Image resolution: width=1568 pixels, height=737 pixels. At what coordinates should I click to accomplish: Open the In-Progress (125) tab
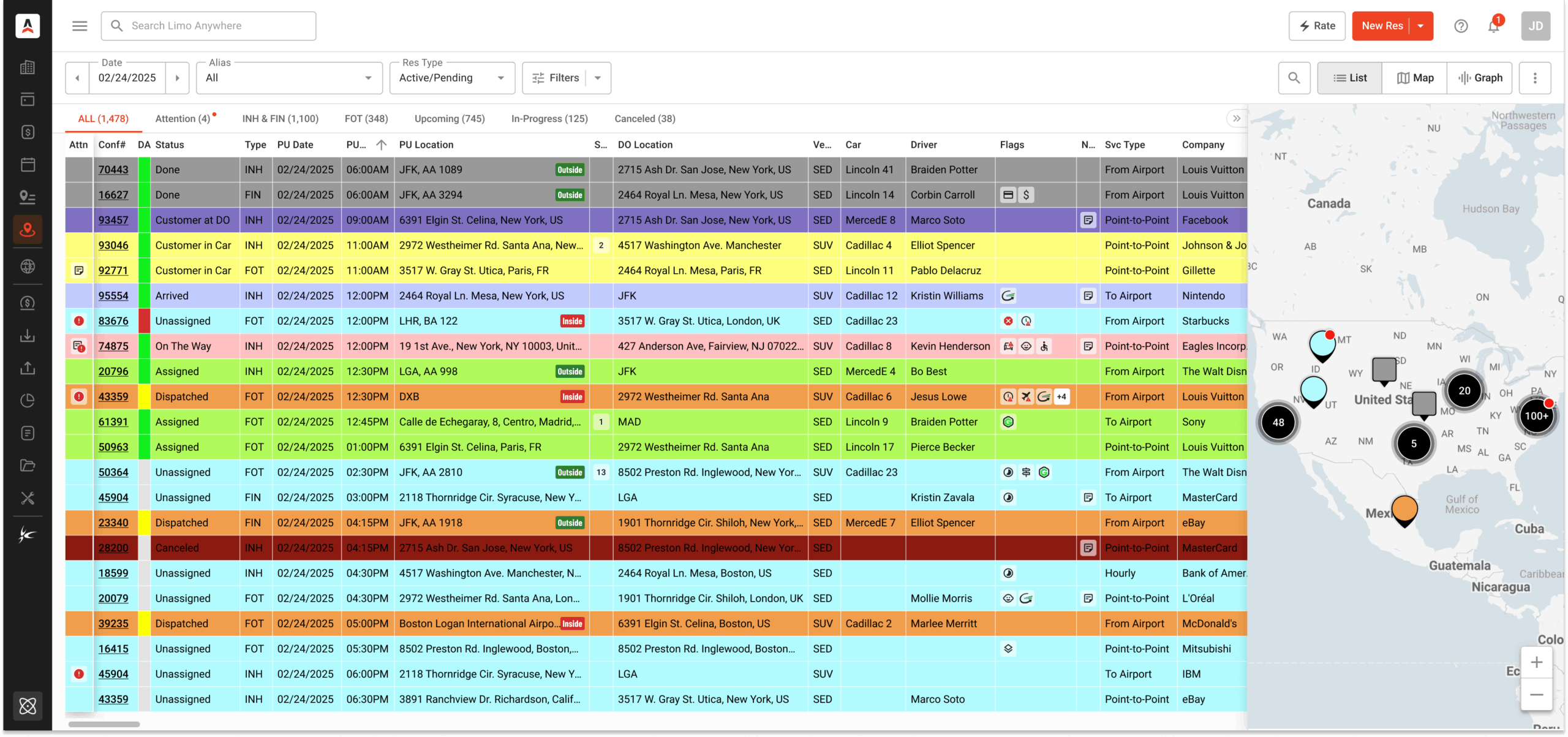[549, 119]
